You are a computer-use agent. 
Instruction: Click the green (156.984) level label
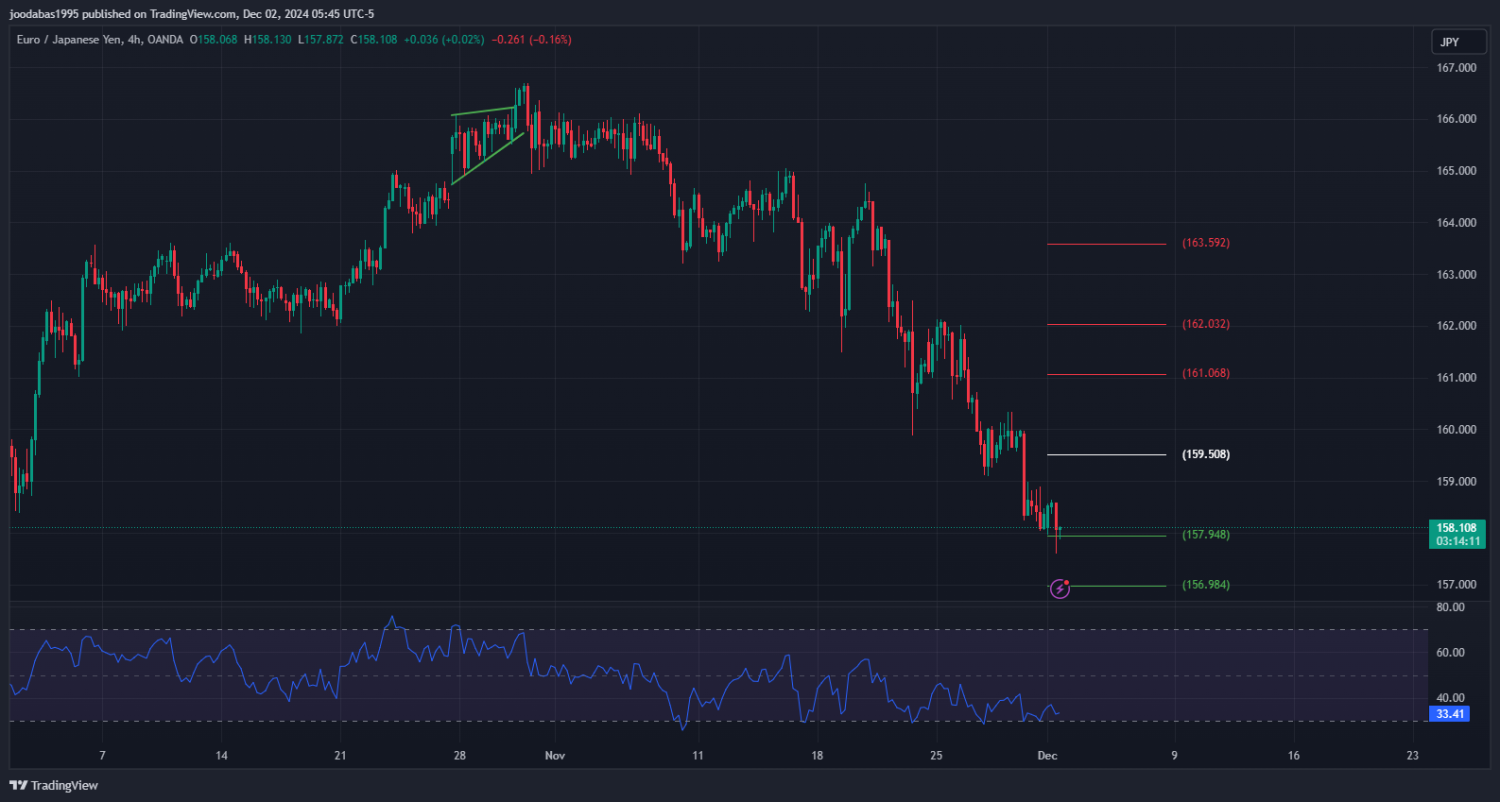point(1206,585)
